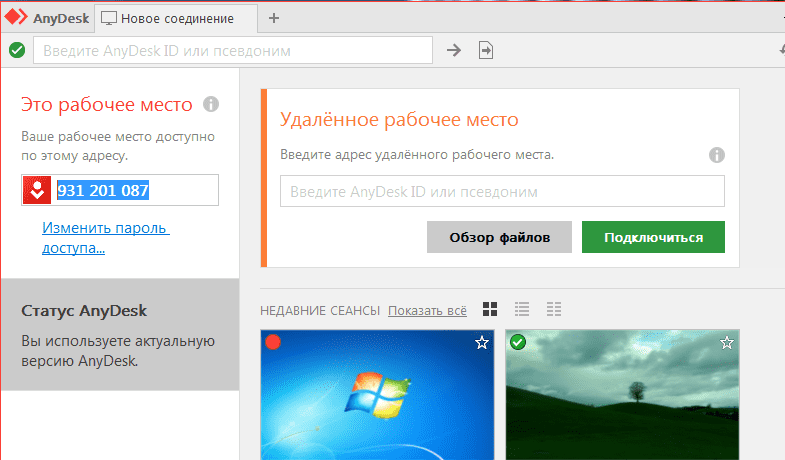Switch recent sessions to tile view
Screen dimensions: 785x460
(x=490, y=309)
